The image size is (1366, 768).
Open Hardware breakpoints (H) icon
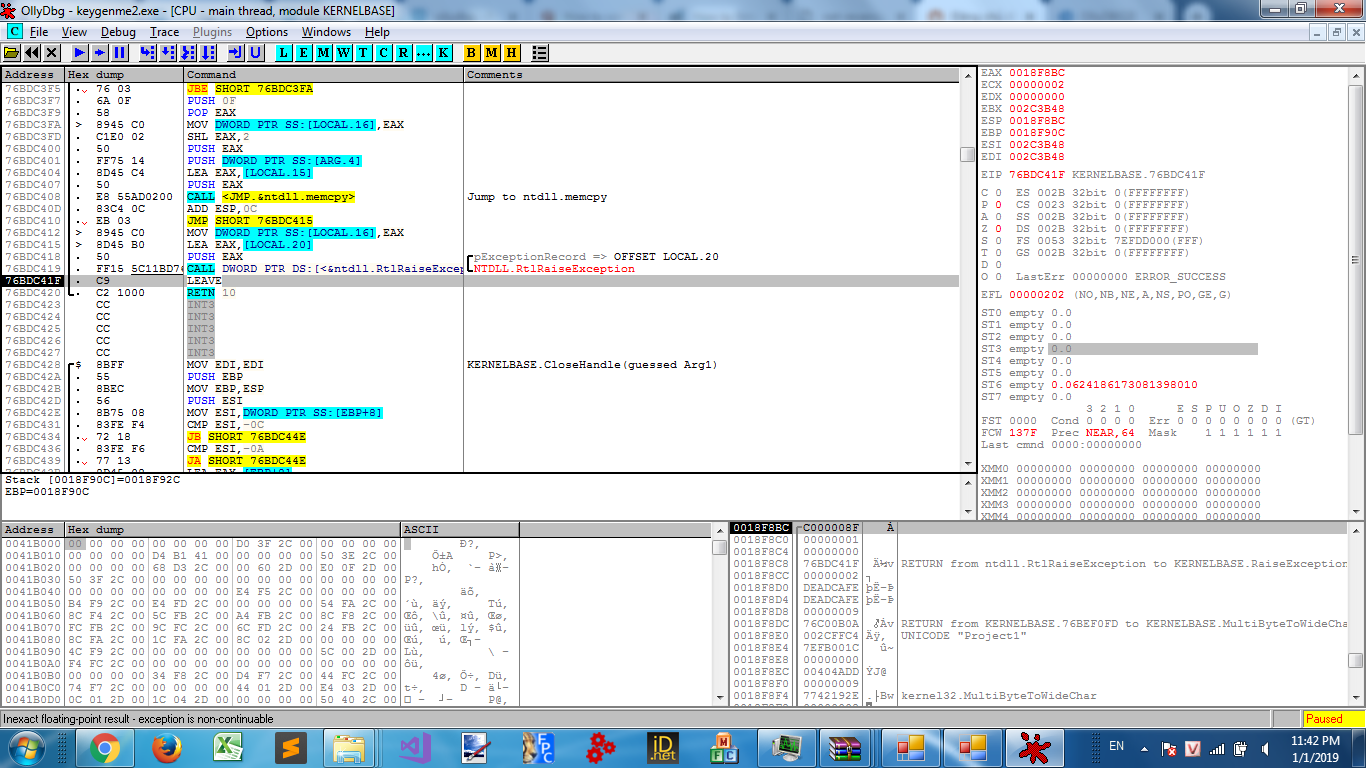point(512,52)
